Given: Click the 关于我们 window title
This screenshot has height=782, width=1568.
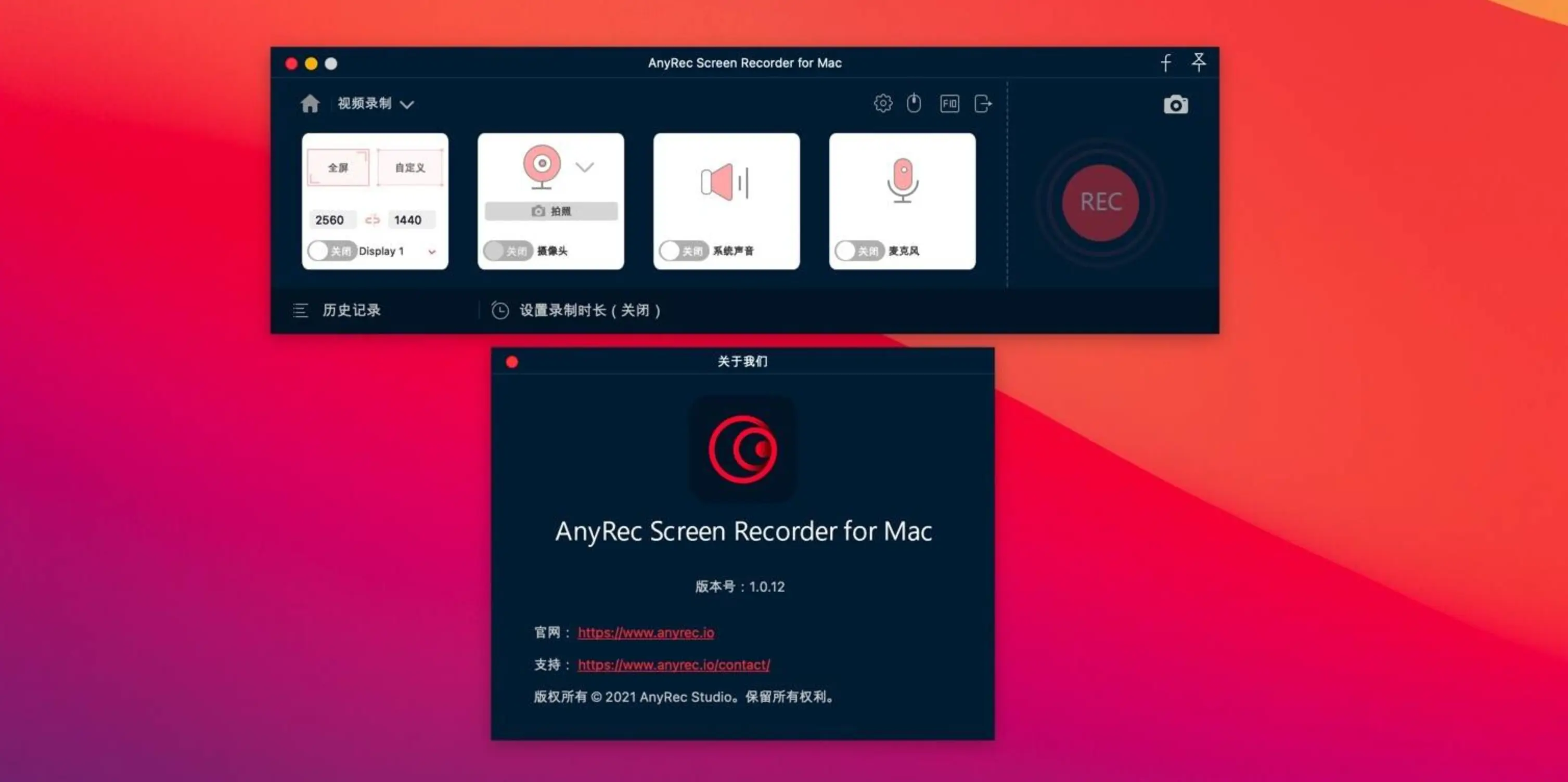Looking at the screenshot, I should pyautogui.click(x=742, y=361).
